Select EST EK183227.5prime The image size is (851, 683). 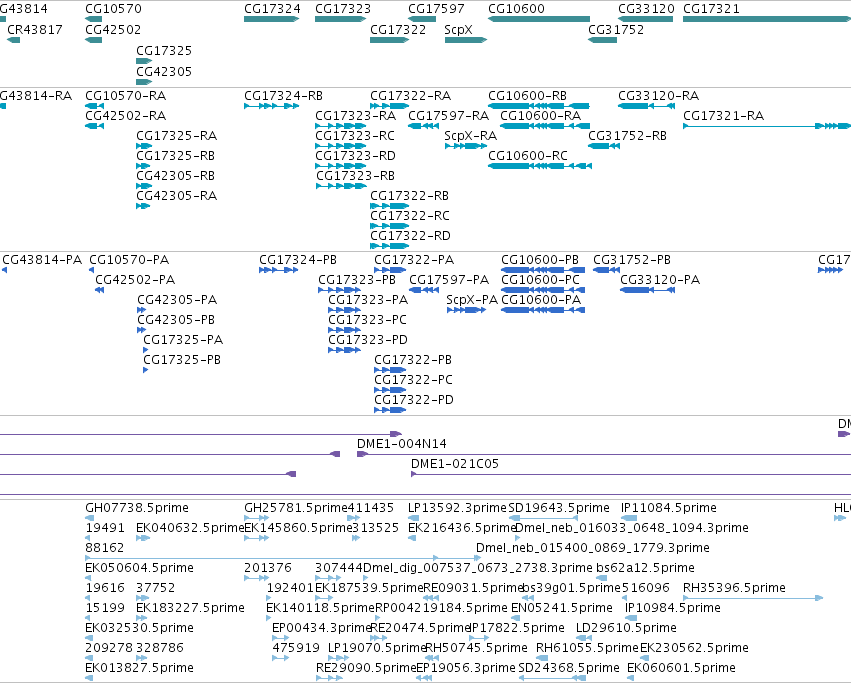pos(142,618)
